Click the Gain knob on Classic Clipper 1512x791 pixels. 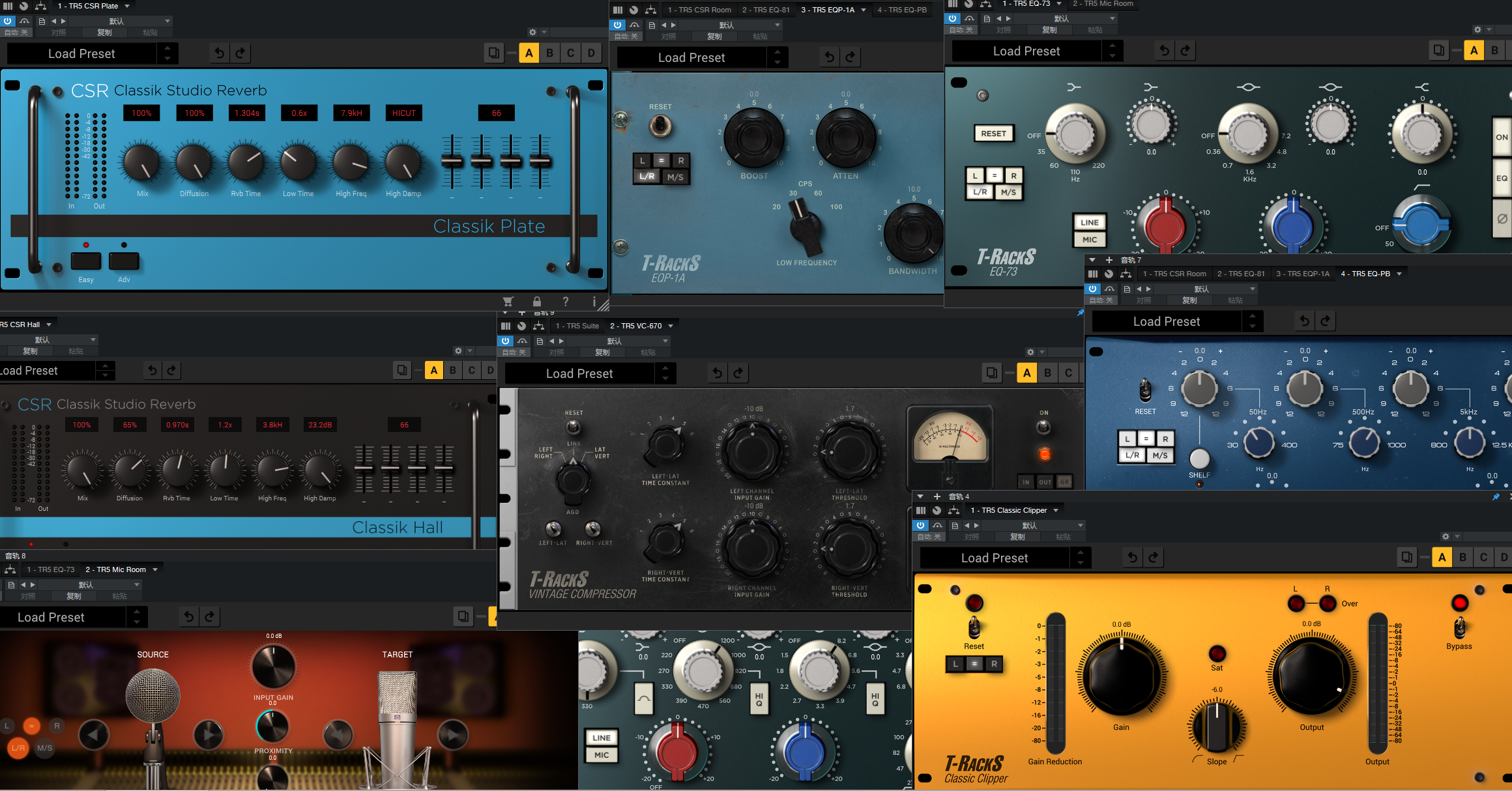(x=1121, y=676)
